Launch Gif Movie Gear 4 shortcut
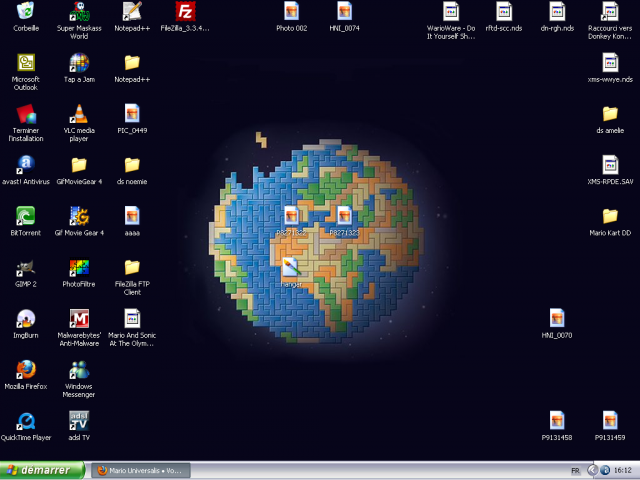Screen dimensions: 640x480 [79, 216]
